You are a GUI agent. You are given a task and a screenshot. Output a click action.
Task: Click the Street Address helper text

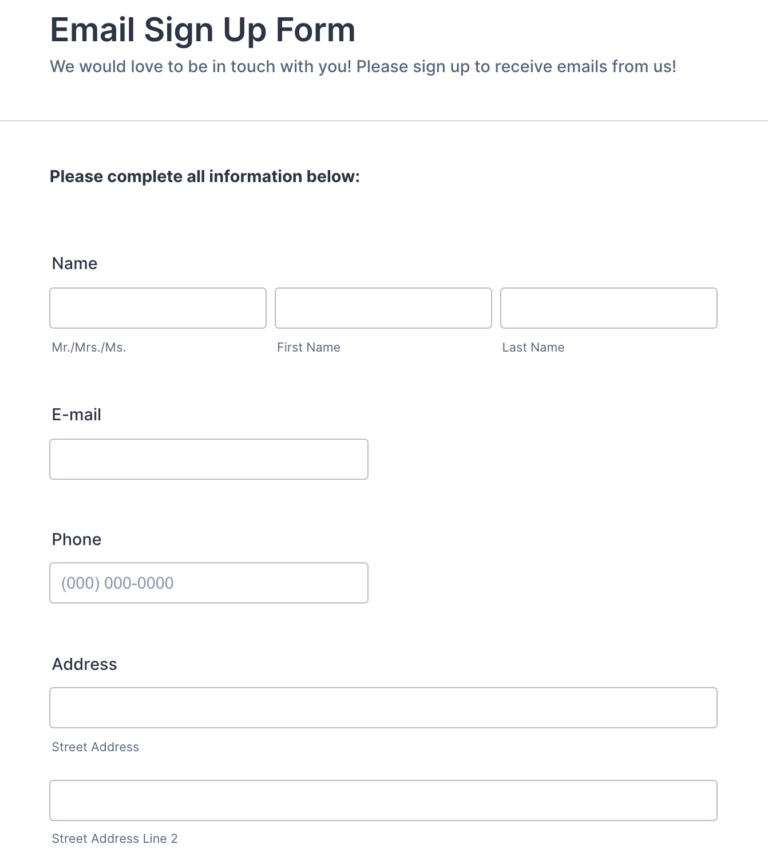[95, 746]
